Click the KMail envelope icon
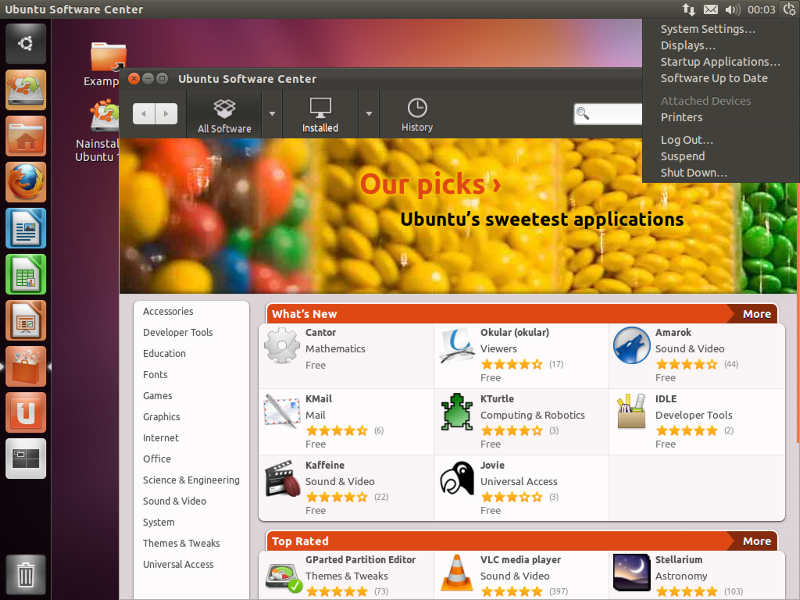The width and height of the screenshot is (800, 600). 282,411
